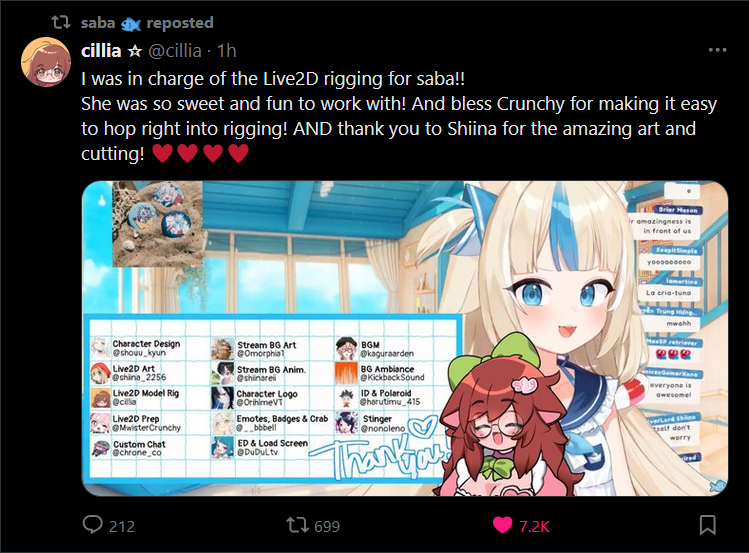Click the star icon next to cillia
749x553 pixels.
pos(135,51)
